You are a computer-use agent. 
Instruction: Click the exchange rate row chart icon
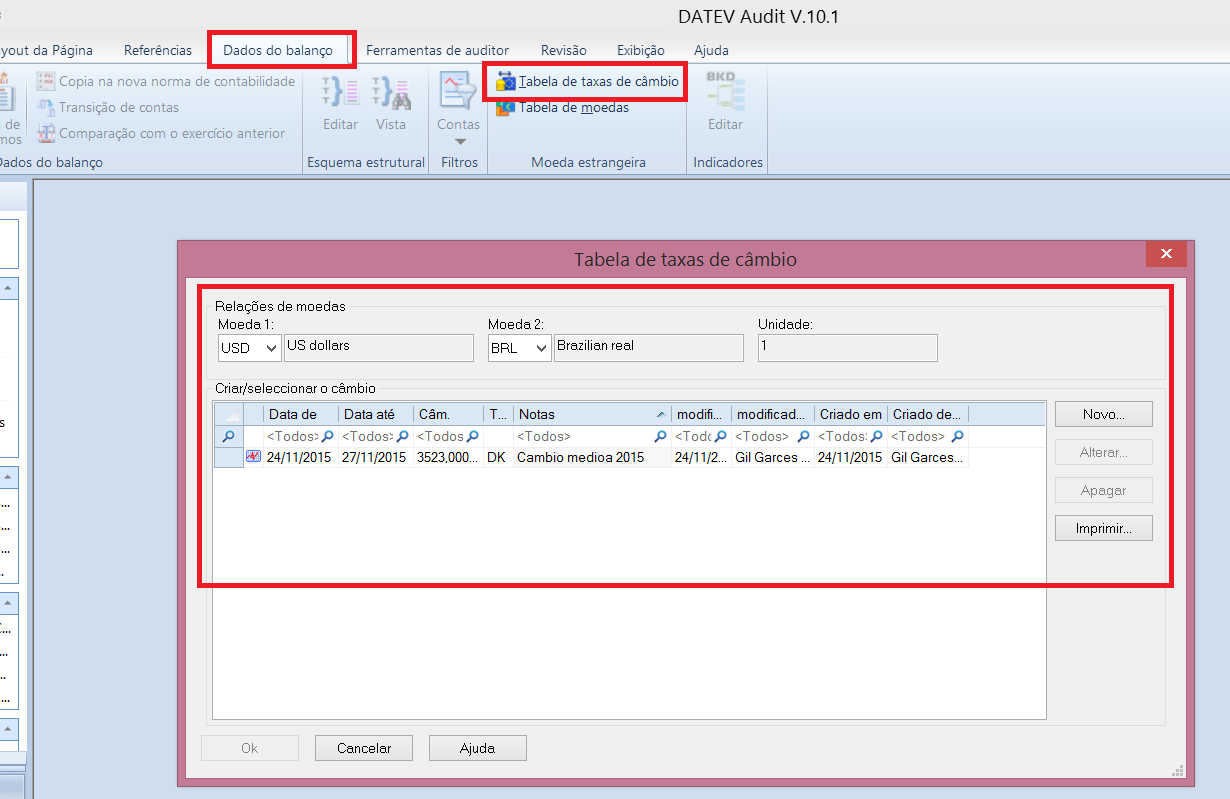tap(253, 457)
